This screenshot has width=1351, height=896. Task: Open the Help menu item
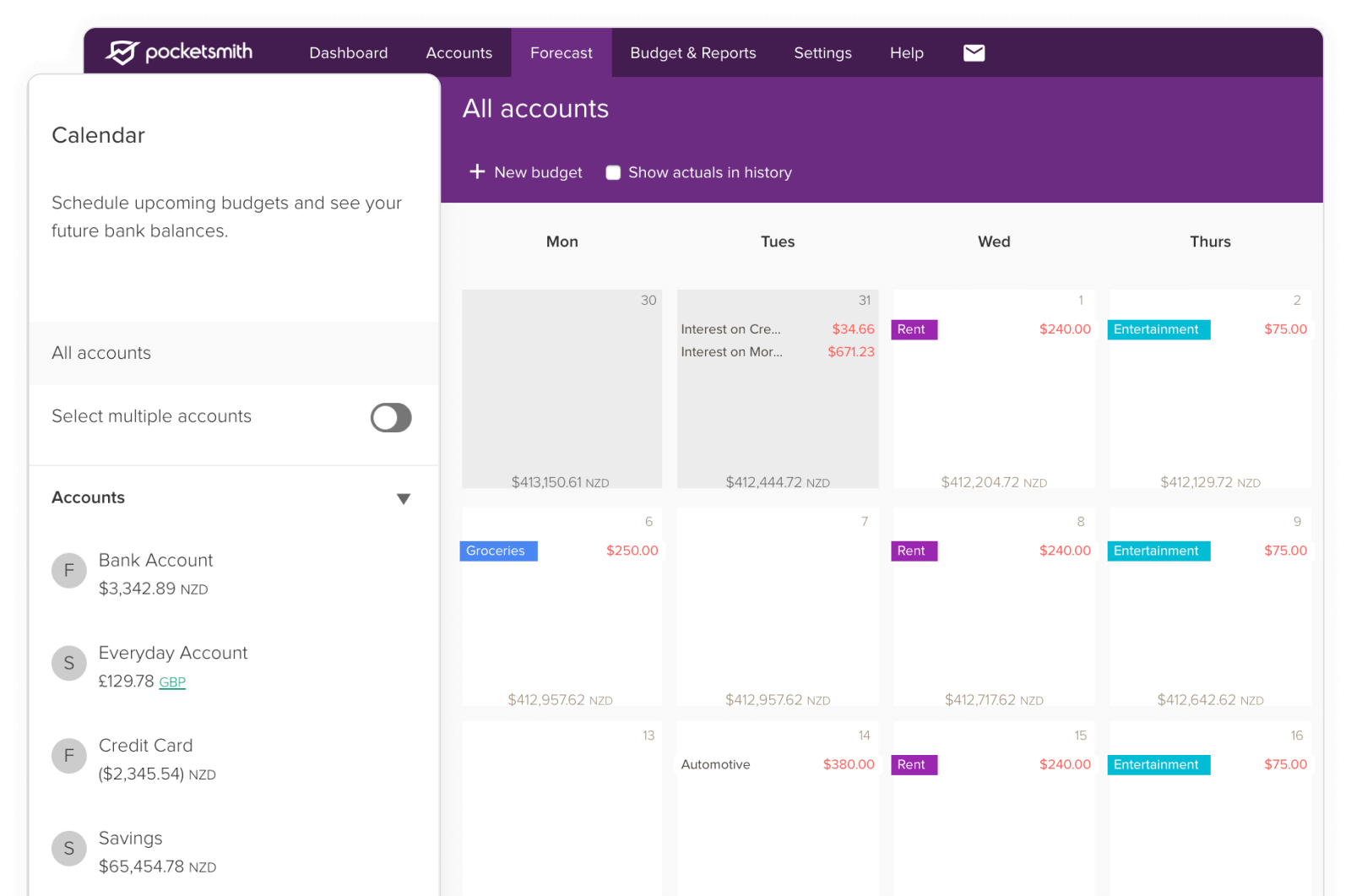point(906,53)
